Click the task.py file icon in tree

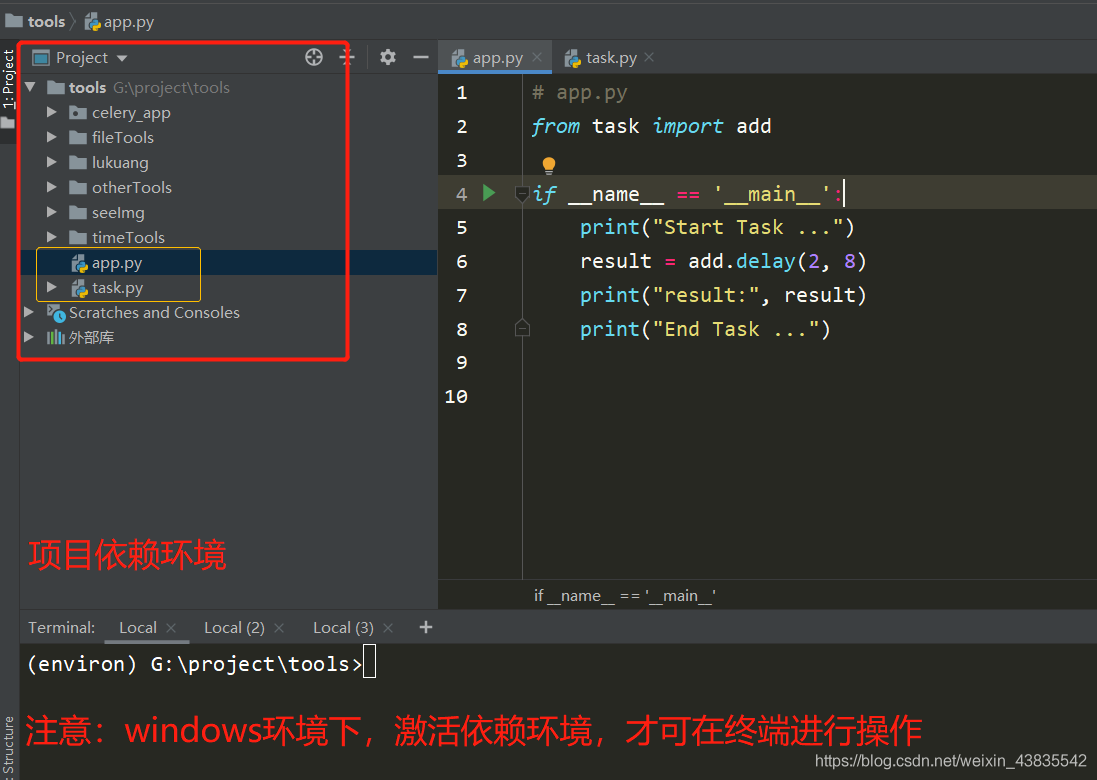[79, 288]
